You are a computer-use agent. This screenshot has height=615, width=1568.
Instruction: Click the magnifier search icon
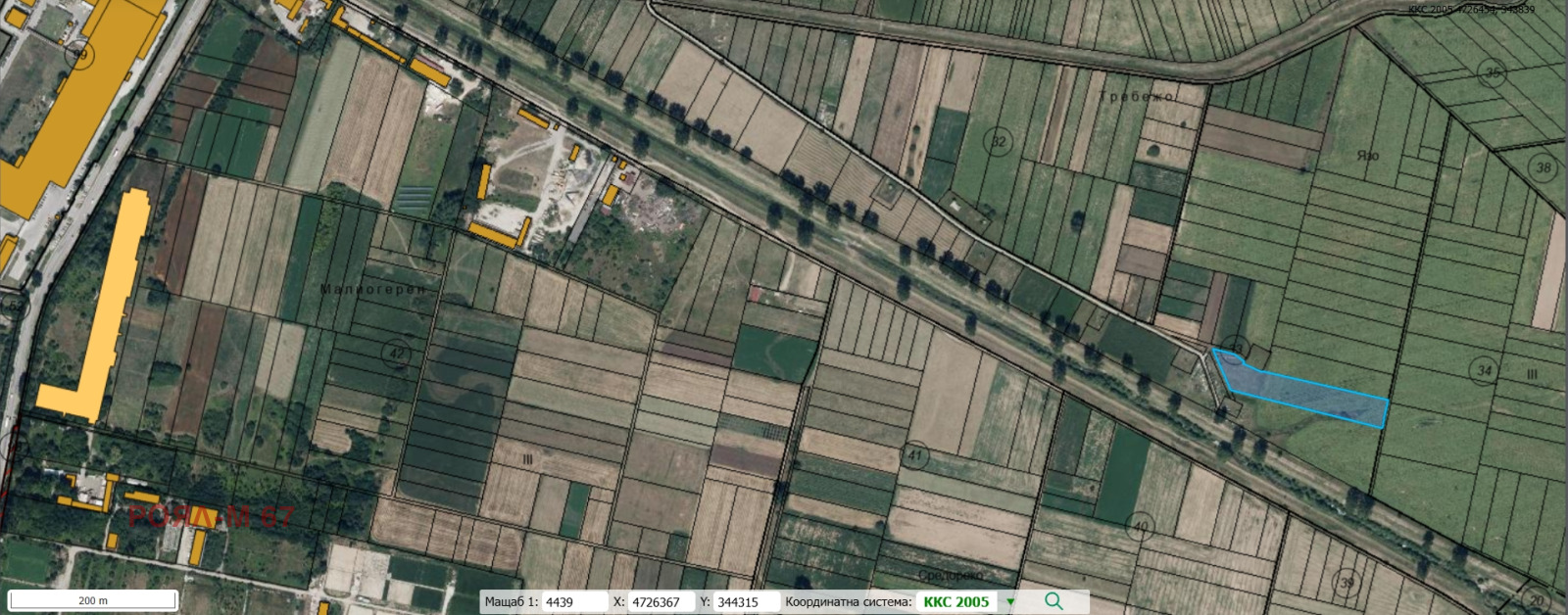(1053, 601)
